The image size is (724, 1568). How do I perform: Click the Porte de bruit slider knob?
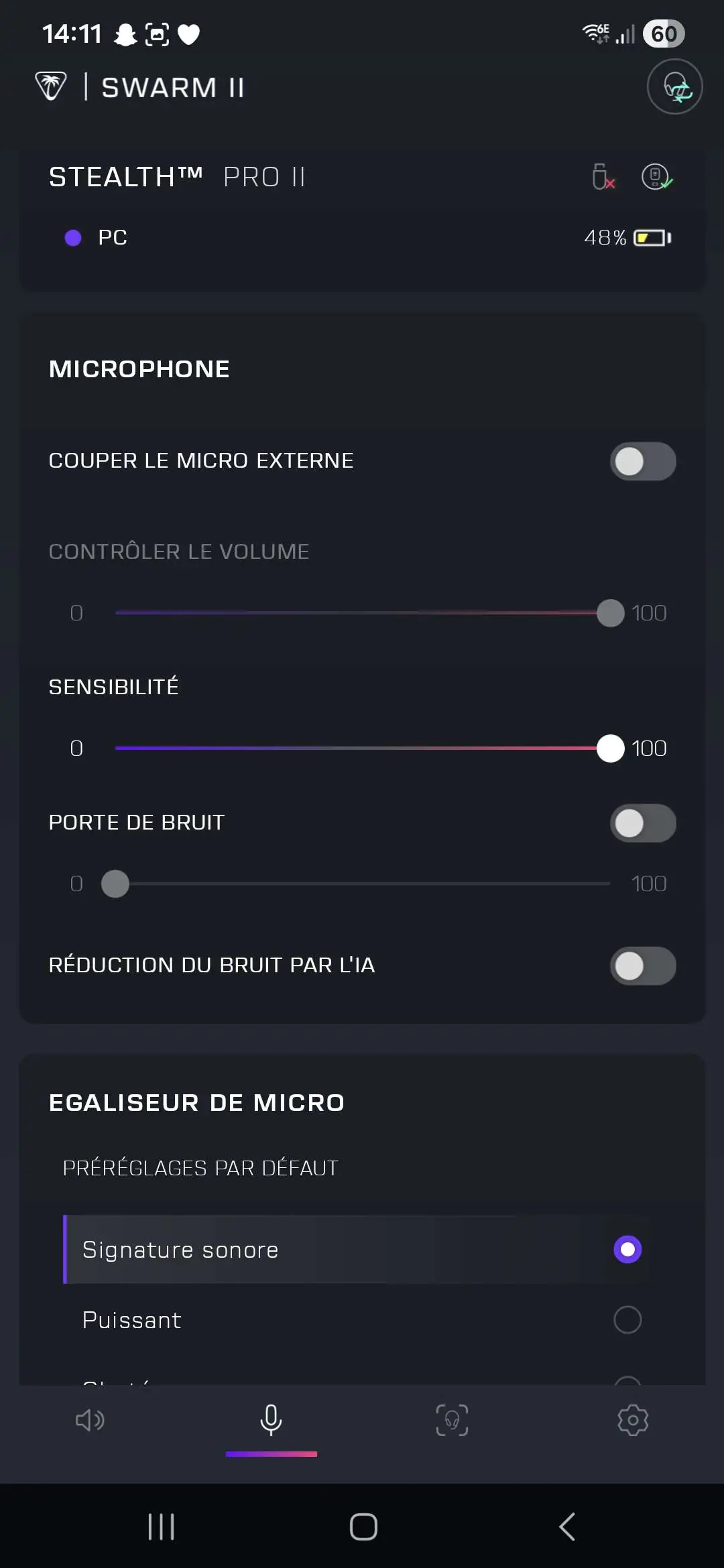point(115,884)
